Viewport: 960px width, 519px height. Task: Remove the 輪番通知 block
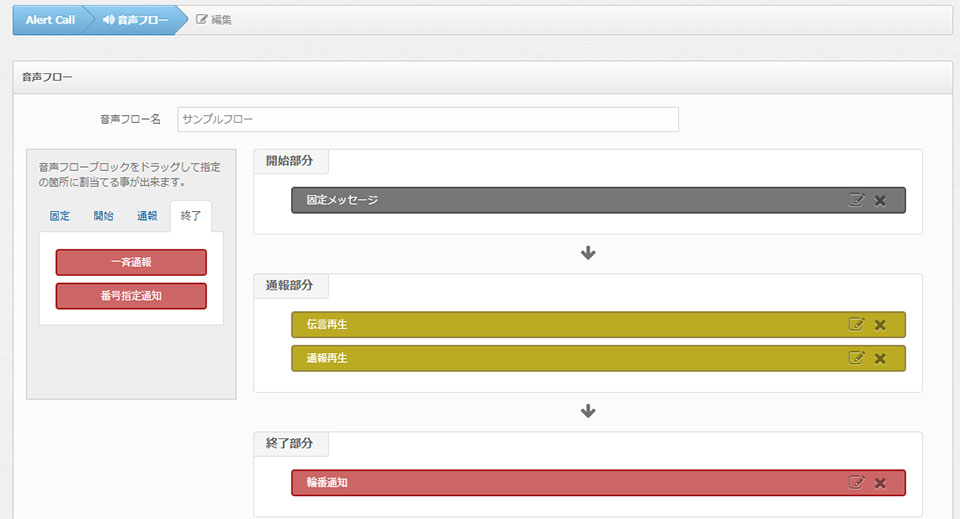tap(880, 484)
